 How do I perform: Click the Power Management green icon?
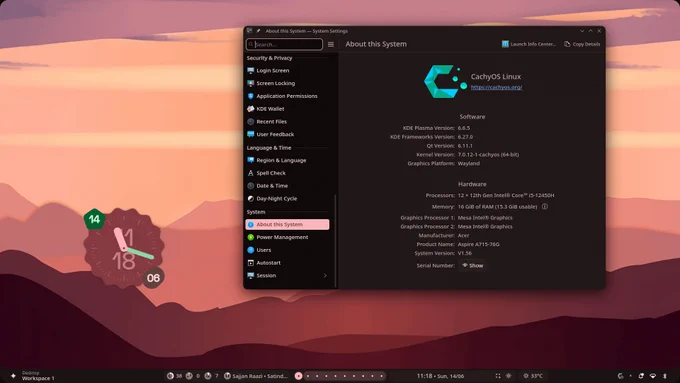coord(251,237)
